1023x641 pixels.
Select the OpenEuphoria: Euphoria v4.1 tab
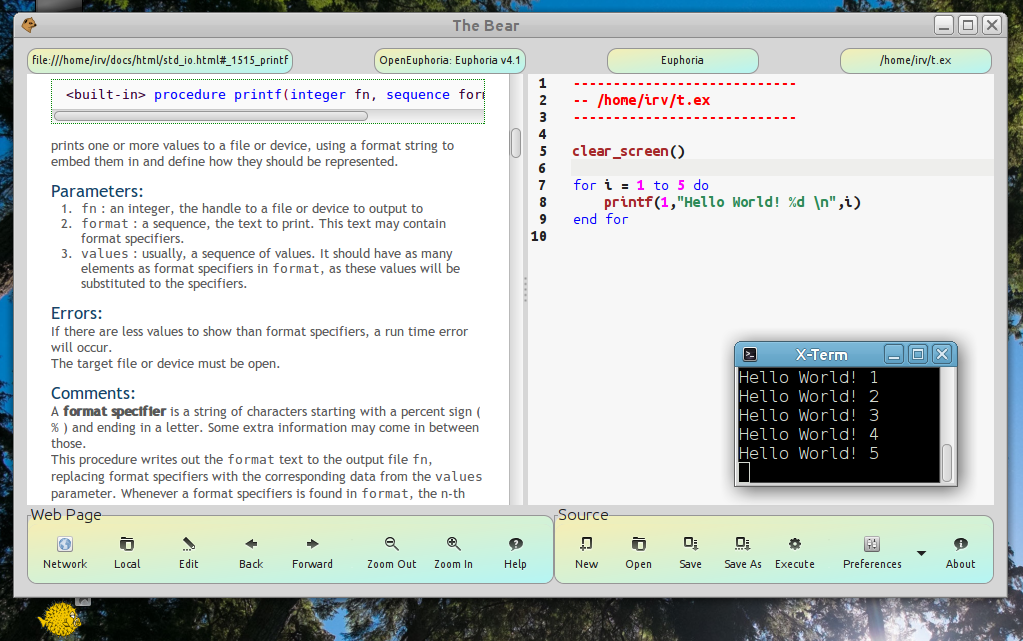[450, 60]
